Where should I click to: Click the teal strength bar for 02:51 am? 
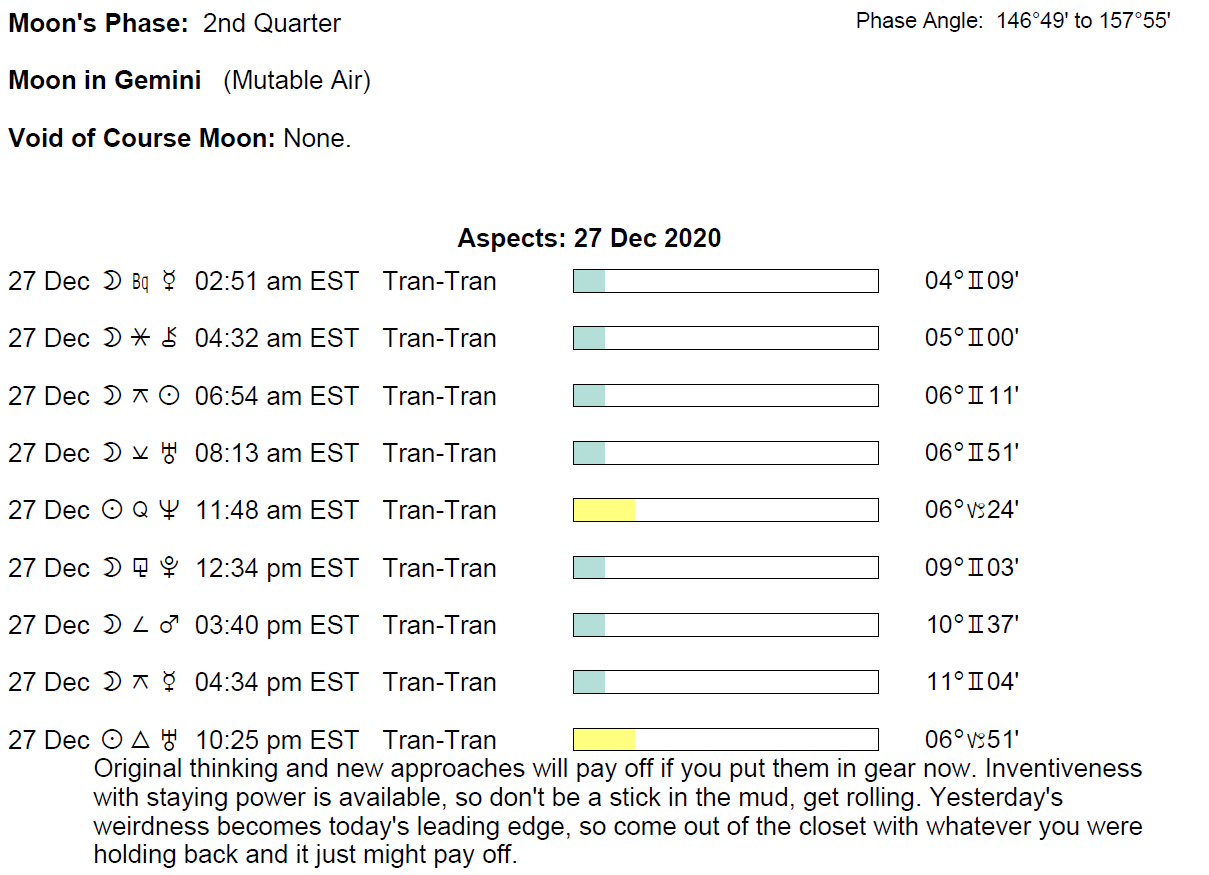(x=589, y=282)
